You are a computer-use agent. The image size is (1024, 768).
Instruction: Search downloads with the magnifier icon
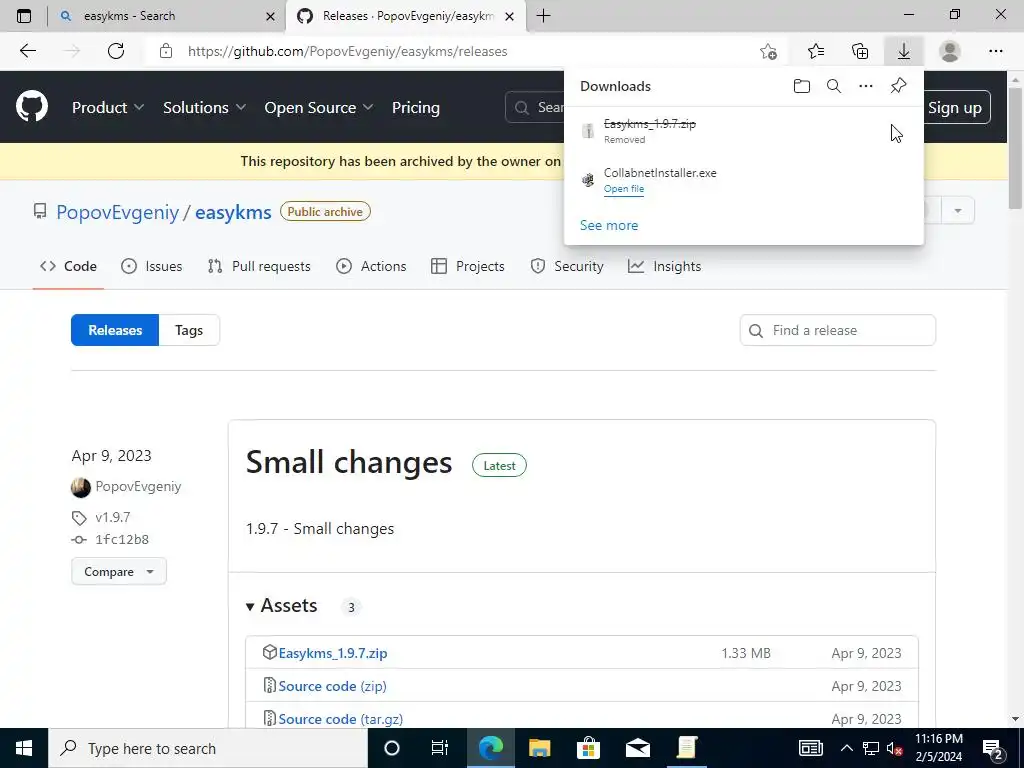[834, 86]
